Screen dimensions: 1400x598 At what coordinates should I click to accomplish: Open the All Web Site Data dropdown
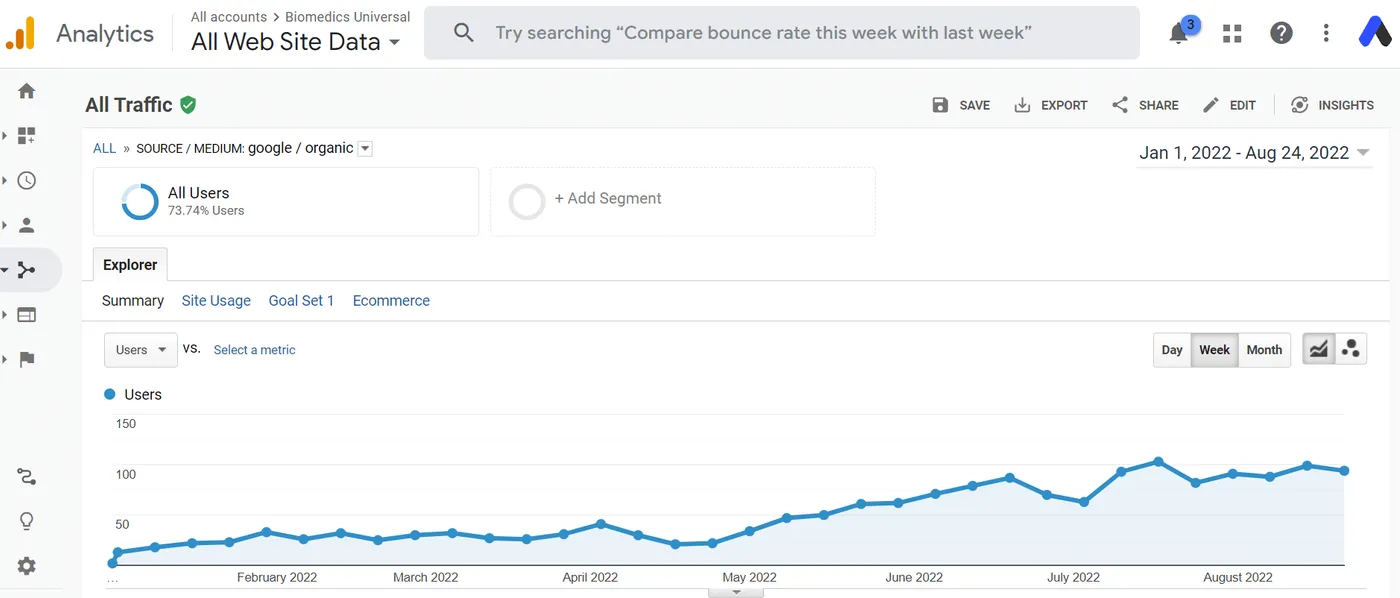pyautogui.click(x=296, y=42)
